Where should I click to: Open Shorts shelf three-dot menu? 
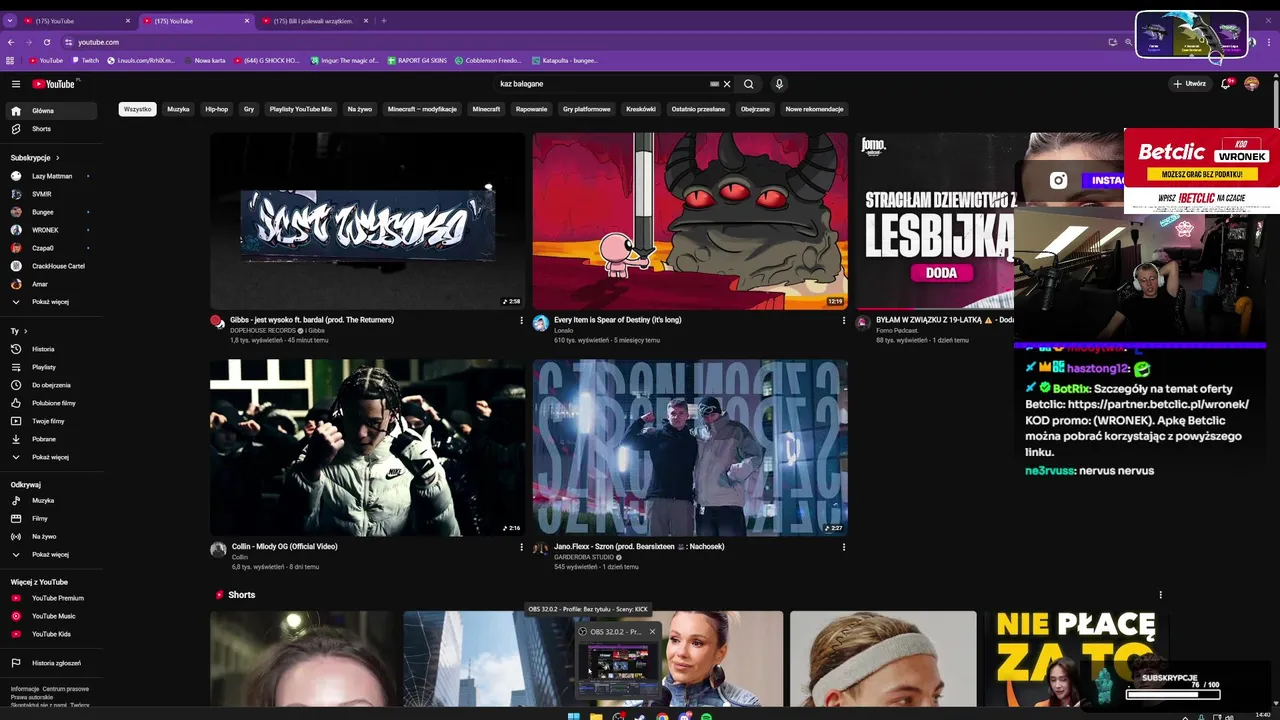point(1160,595)
